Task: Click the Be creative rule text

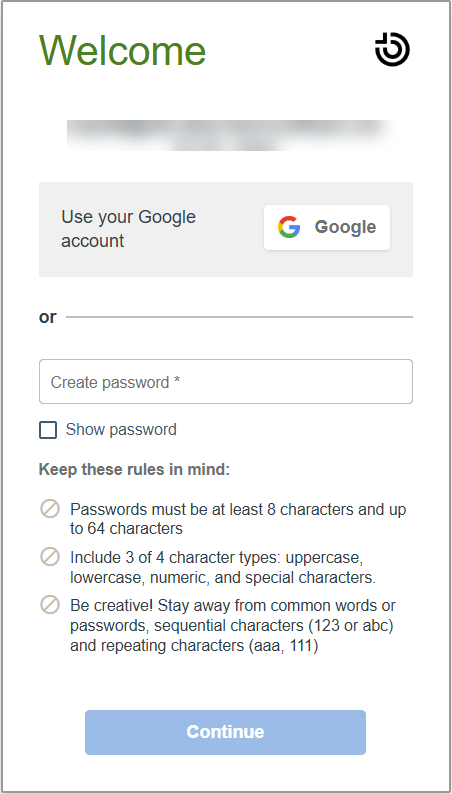Action: (x=232, y=625)
